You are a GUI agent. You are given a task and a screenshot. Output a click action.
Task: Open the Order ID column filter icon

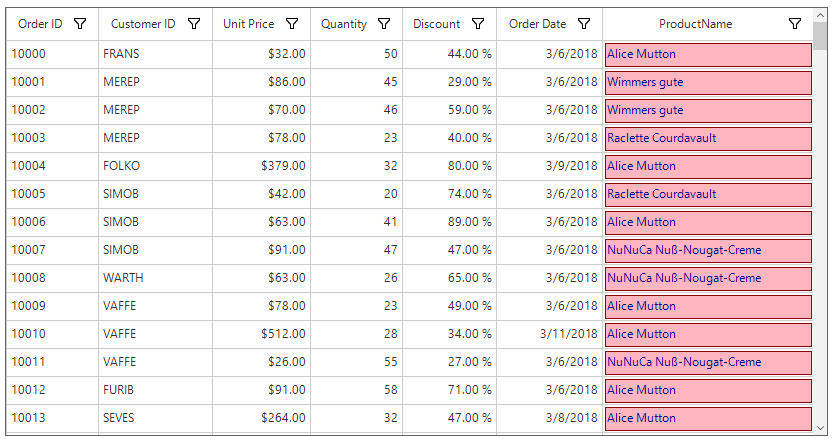[80, 24]
